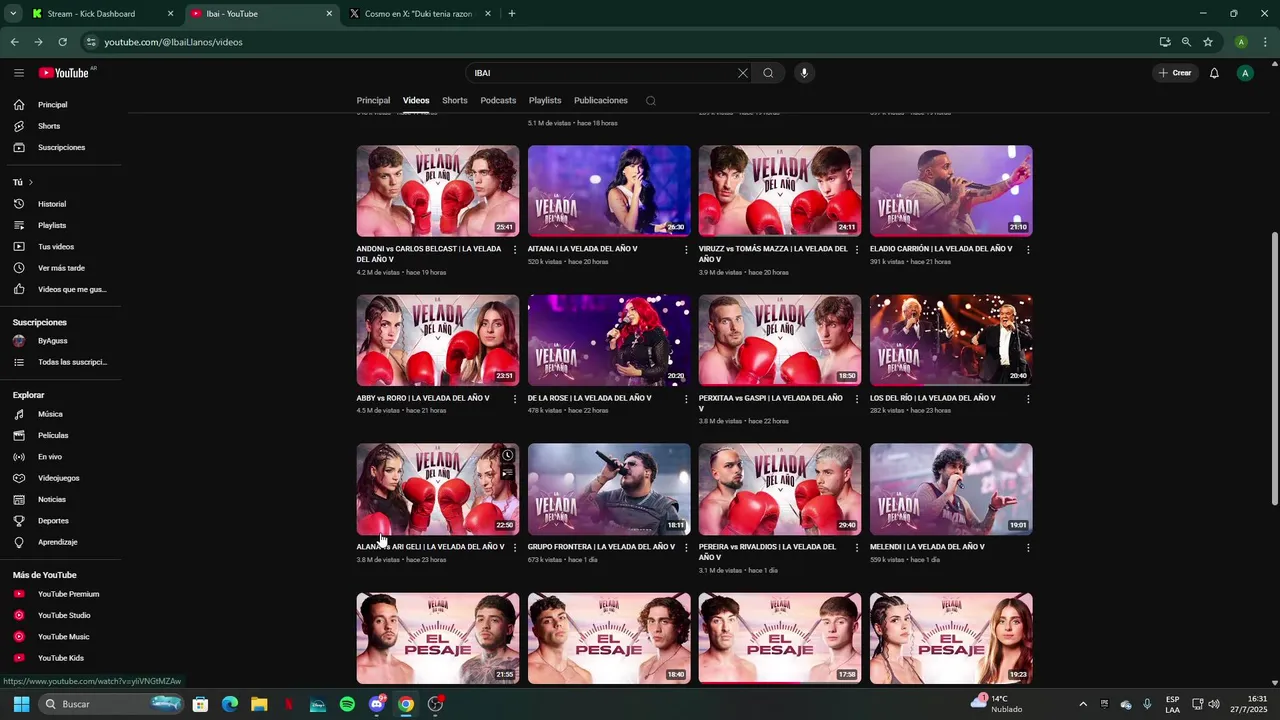Reload the page
Image resolution: width=1280 pixels, height=720 pixels.
click(62, 42)
